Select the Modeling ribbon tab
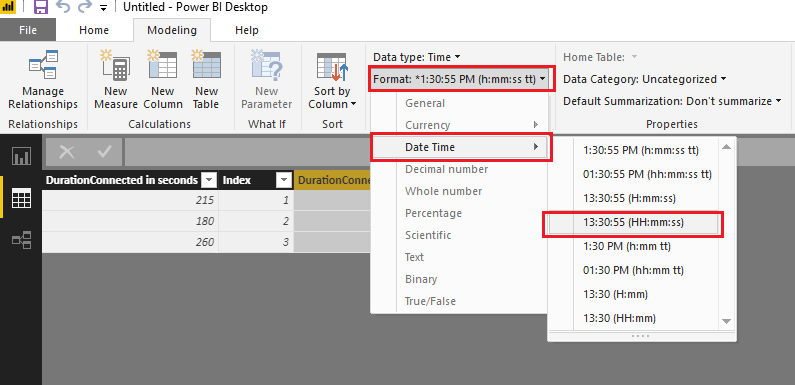Viewport: 795px width, 385px height. [x=172, y=30]
